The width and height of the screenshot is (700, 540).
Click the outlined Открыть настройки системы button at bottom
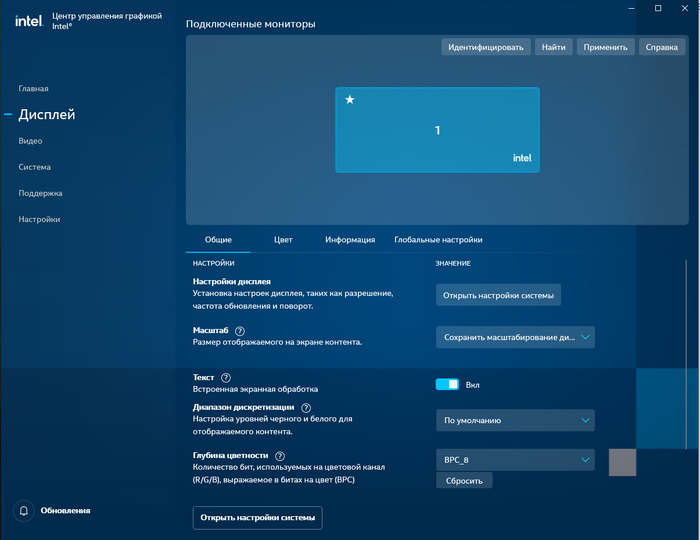click(258, 518)
